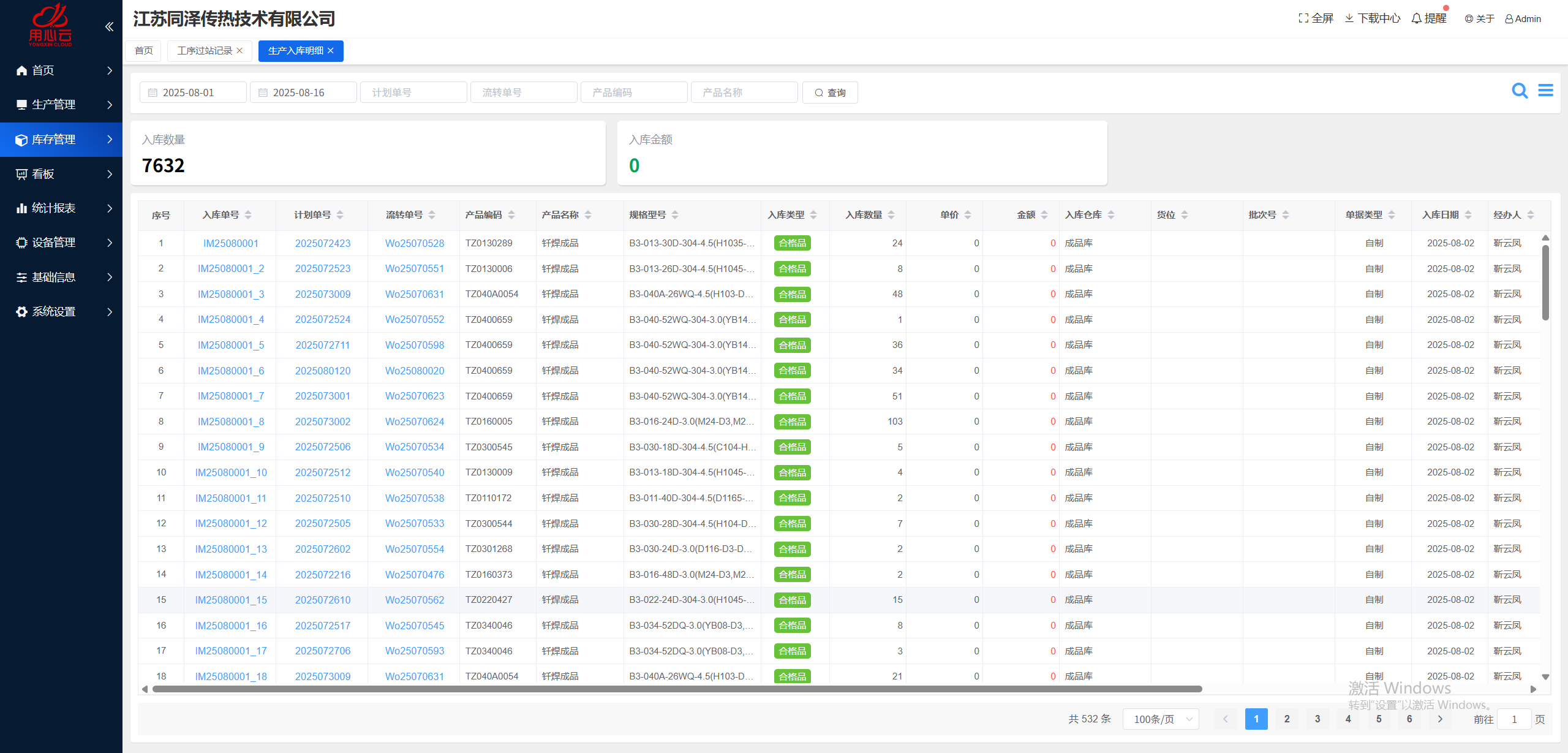Sort by 计划单号 column arrows
Screen dimensions: 1568x753
pos(340,215)
